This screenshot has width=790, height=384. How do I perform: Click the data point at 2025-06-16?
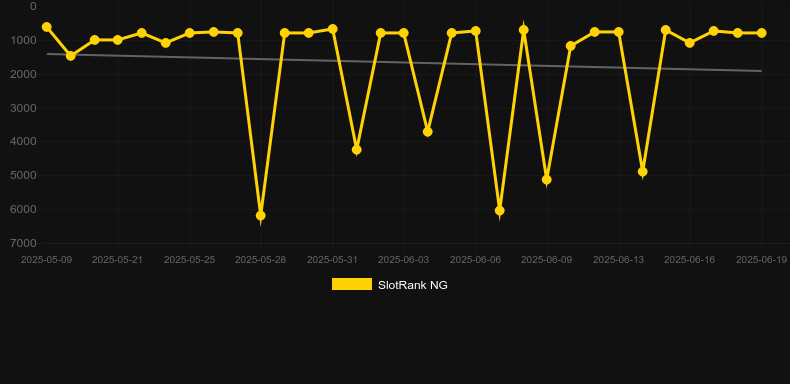690,43
